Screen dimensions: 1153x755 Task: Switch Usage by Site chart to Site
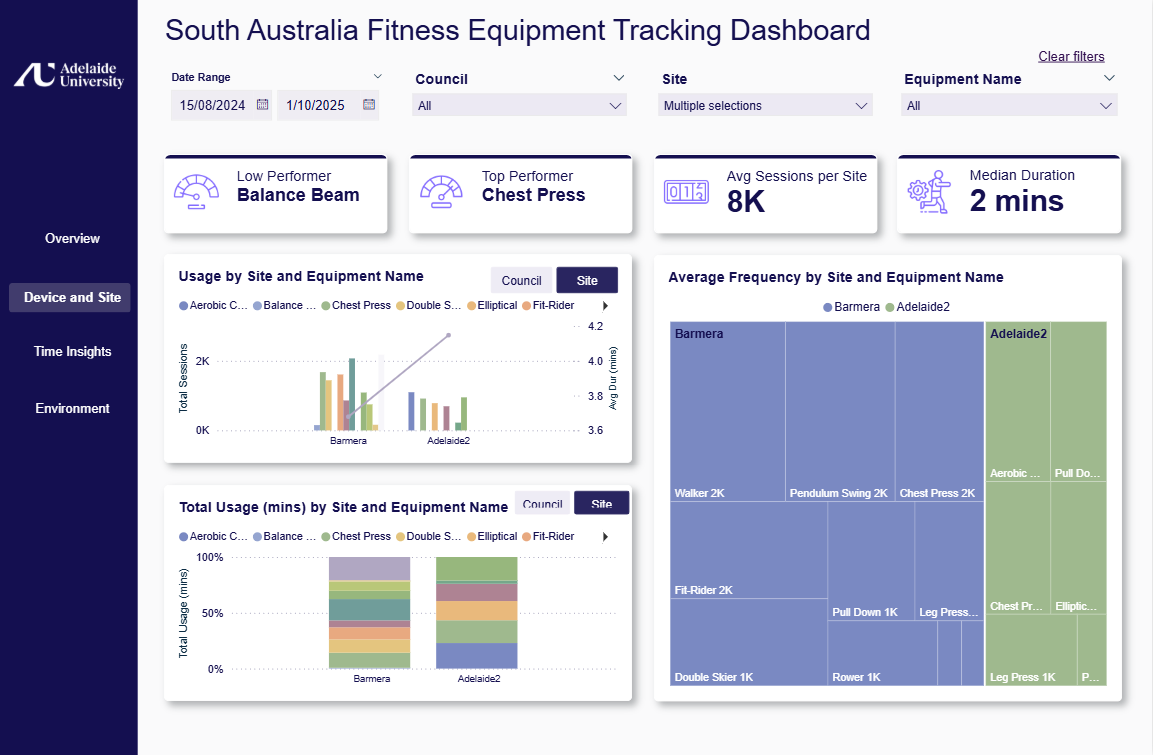pos(587,281)
